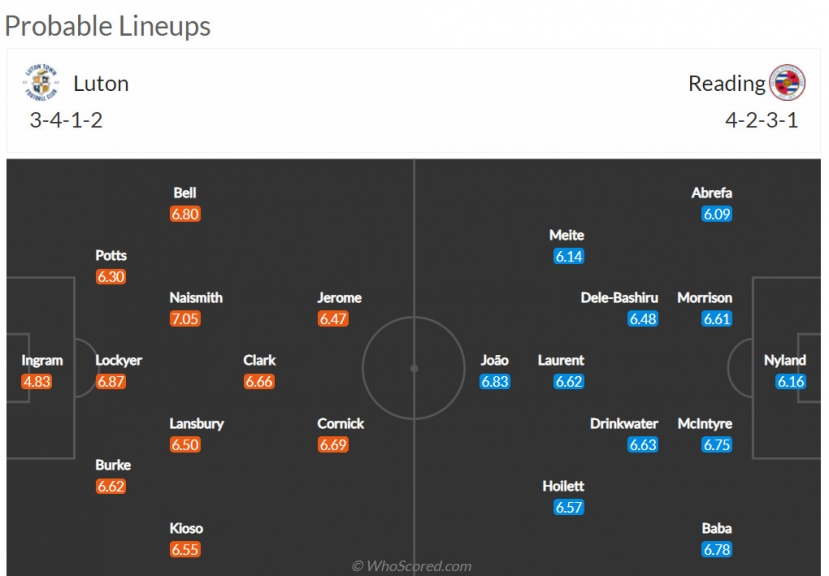Screen dimensions: 829x576
Task: Select Luton player Cornick
Action: pyautogui.click(x=340, y=424)
